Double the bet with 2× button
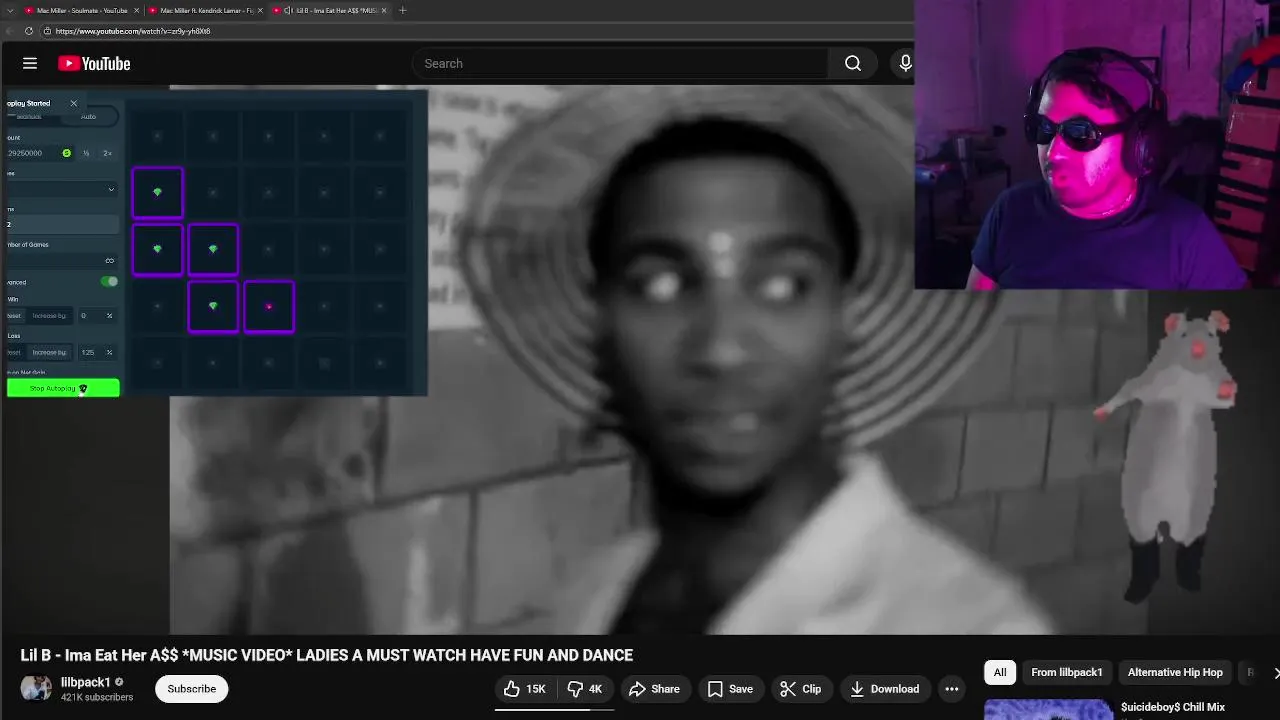This screenshot has height=720, width=1280. click(x=107, y=153)
